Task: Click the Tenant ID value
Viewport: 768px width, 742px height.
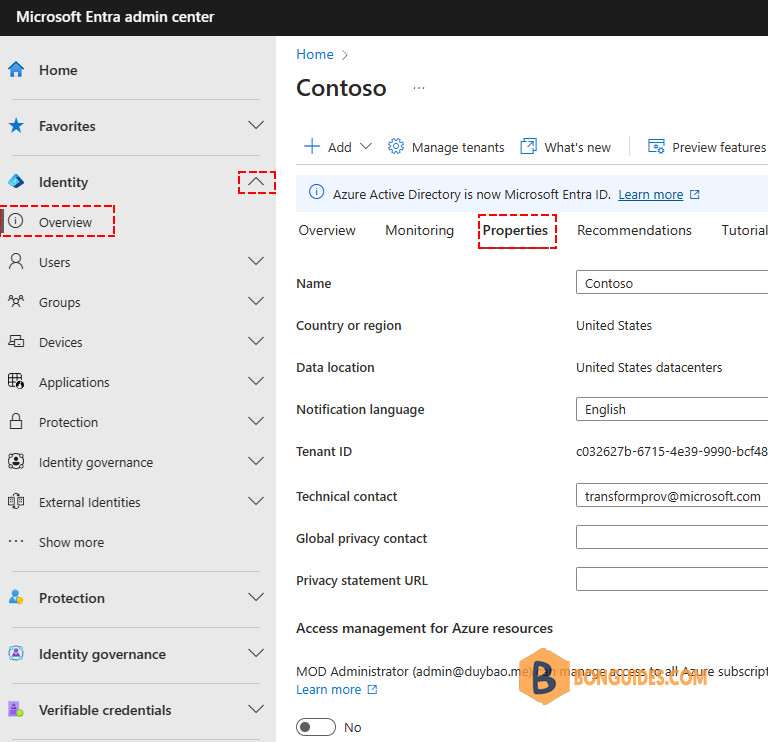Action: point(672,452)
